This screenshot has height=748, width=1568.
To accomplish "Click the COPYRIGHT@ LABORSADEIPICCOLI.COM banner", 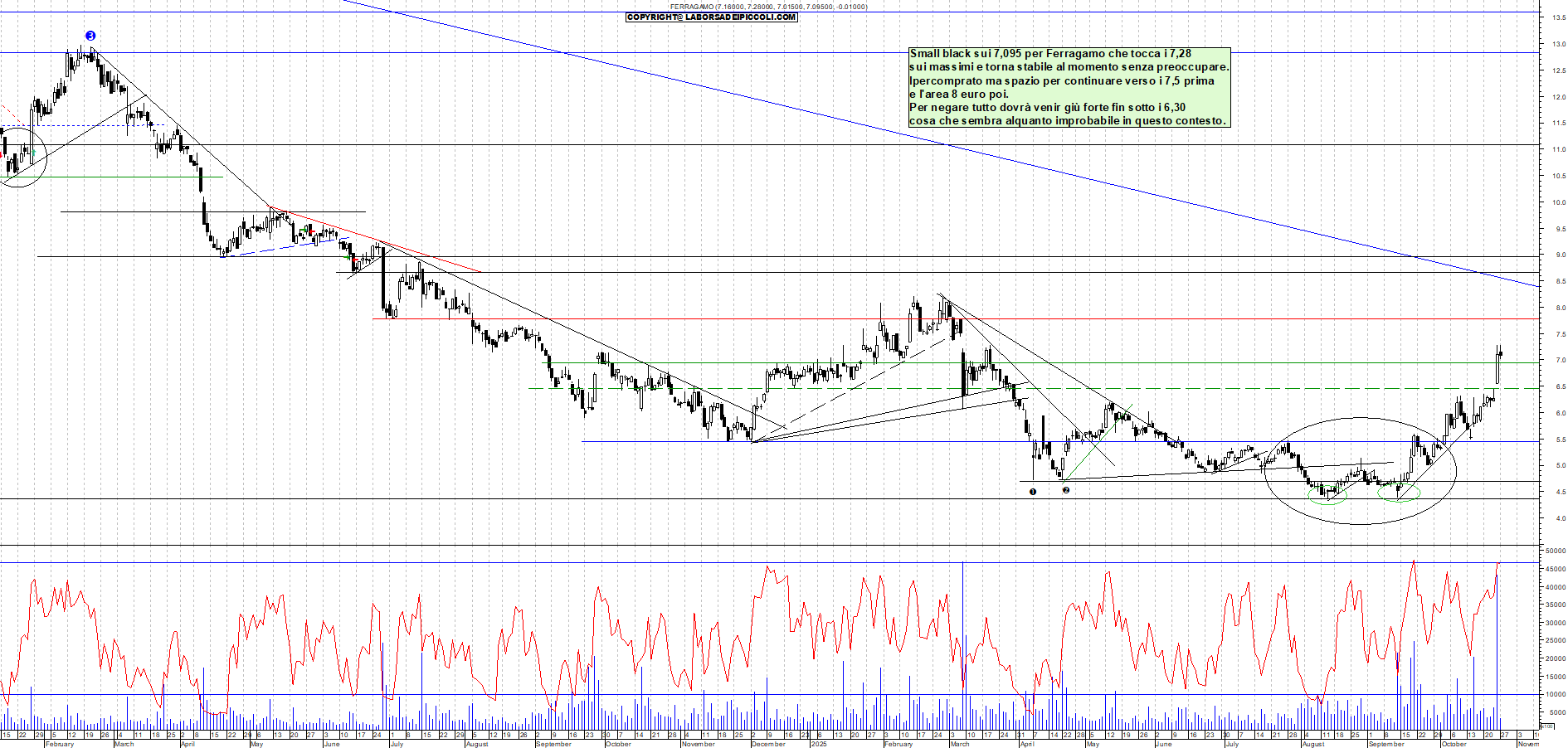I will 709,17.
